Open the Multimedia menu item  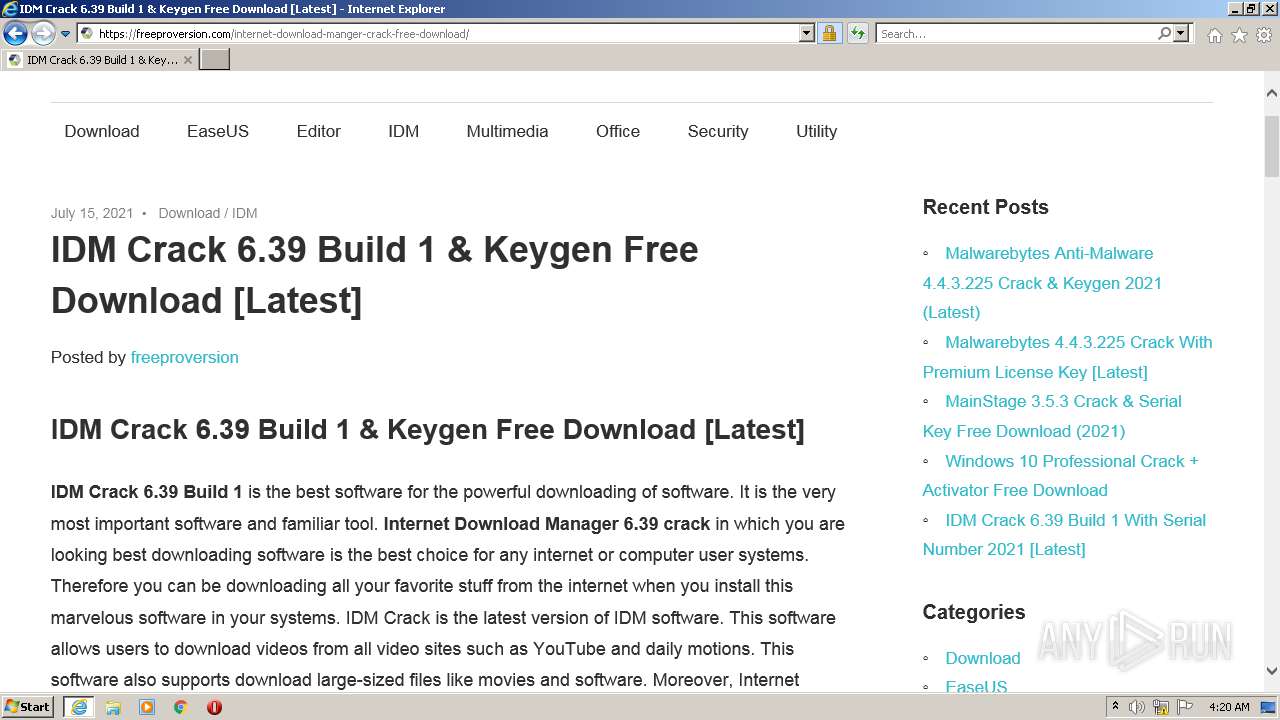(507, 131)
